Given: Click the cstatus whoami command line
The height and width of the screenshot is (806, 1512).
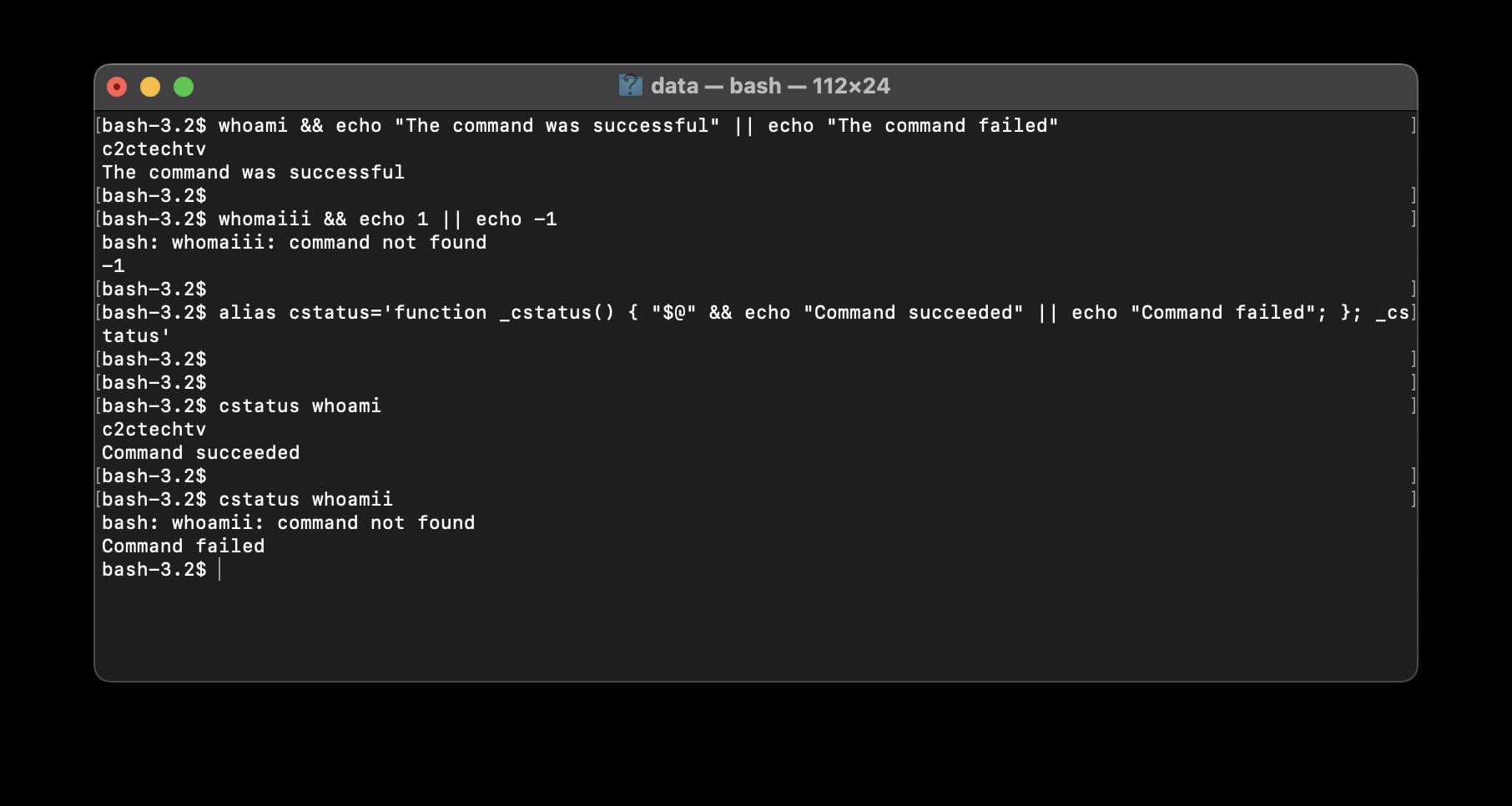Looking at the screenshot, I should tap(242, 406).
